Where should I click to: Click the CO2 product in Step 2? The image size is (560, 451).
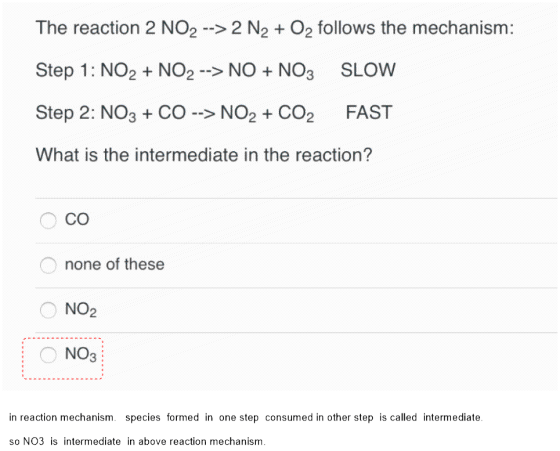coord(296,114)
